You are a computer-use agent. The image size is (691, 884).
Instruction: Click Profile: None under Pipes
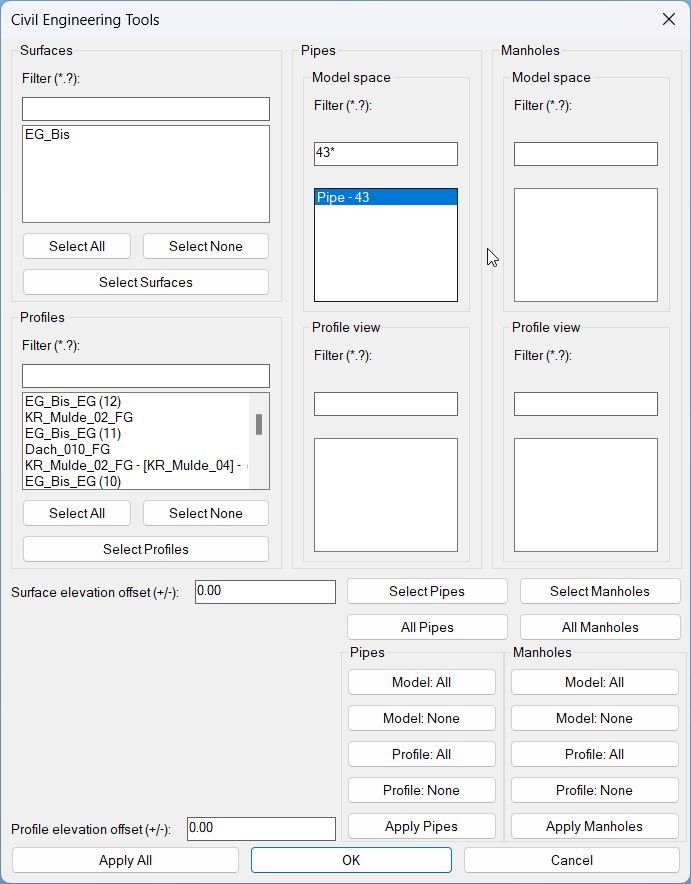tap(422, 790)
